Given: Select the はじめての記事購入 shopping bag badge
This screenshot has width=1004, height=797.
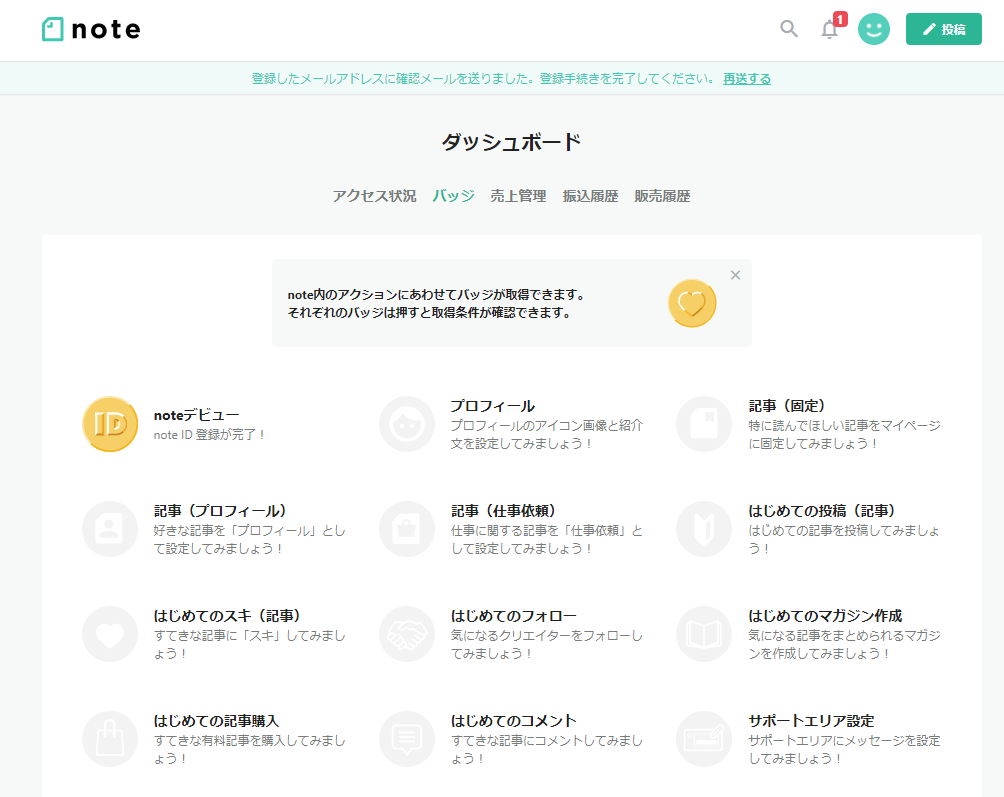Looking at the screenshot, I should 110,739.
